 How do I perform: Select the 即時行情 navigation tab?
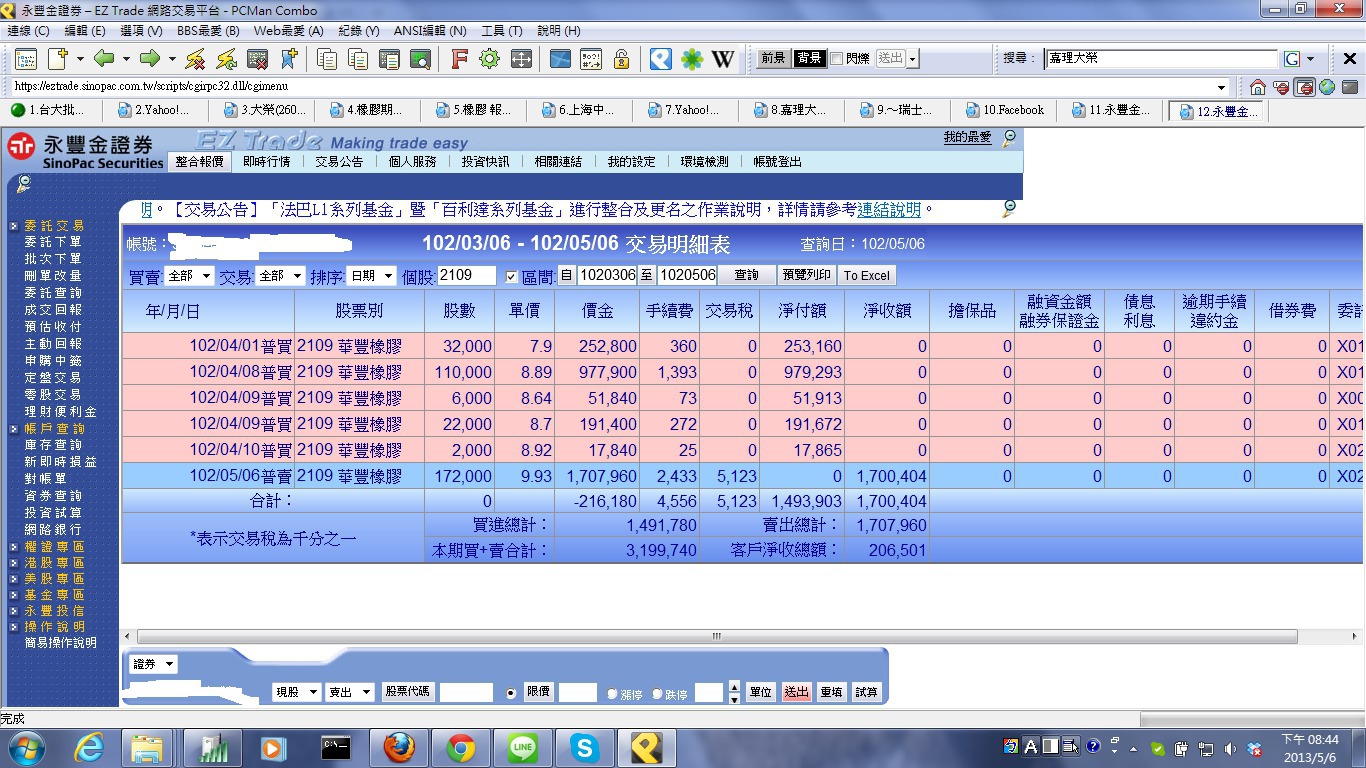click(267, 161)
